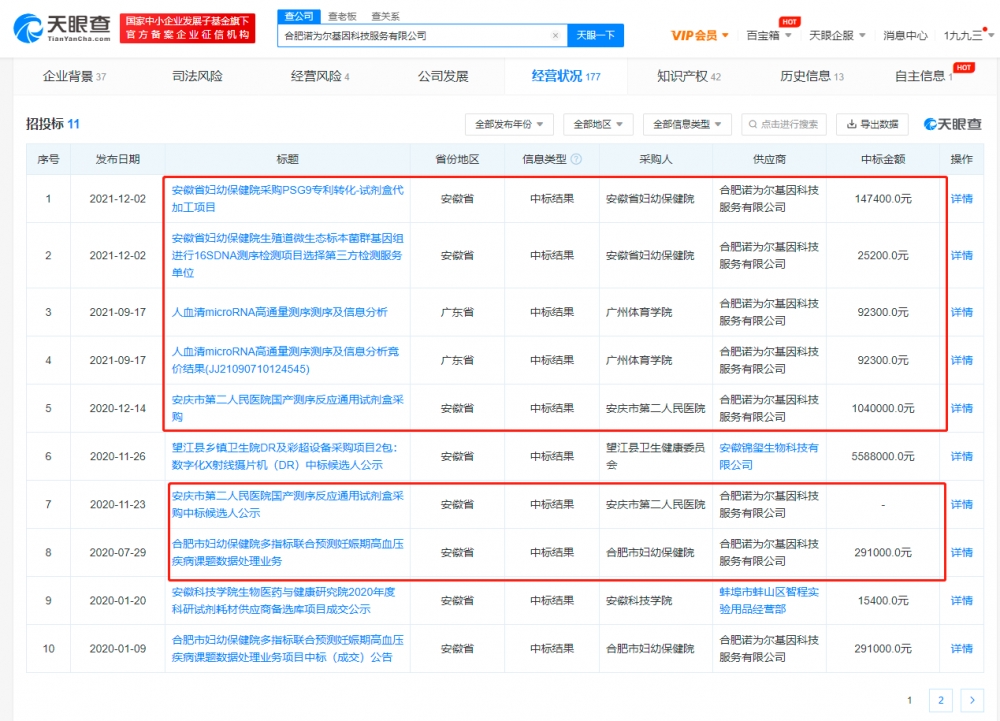Click the TianYanCha logo
Viewport: 1000px width, 721px height.
point(62,28)
